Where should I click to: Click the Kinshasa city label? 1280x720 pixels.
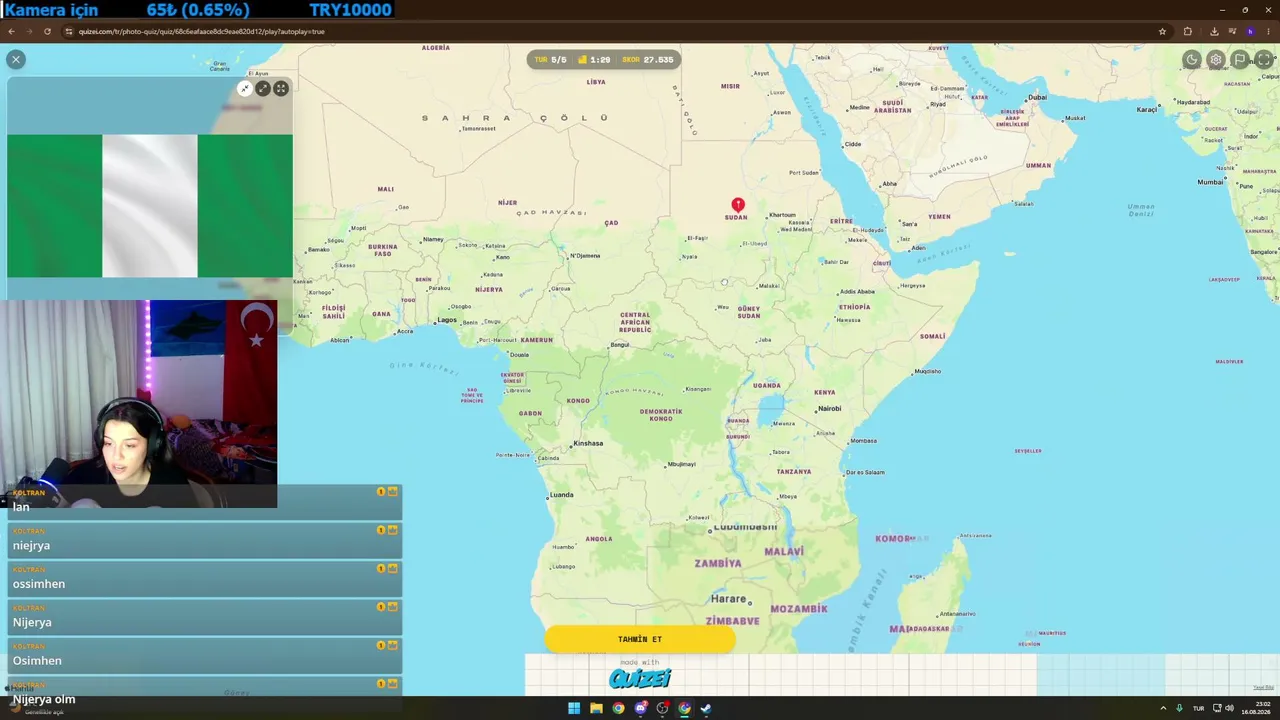point(587,443)
